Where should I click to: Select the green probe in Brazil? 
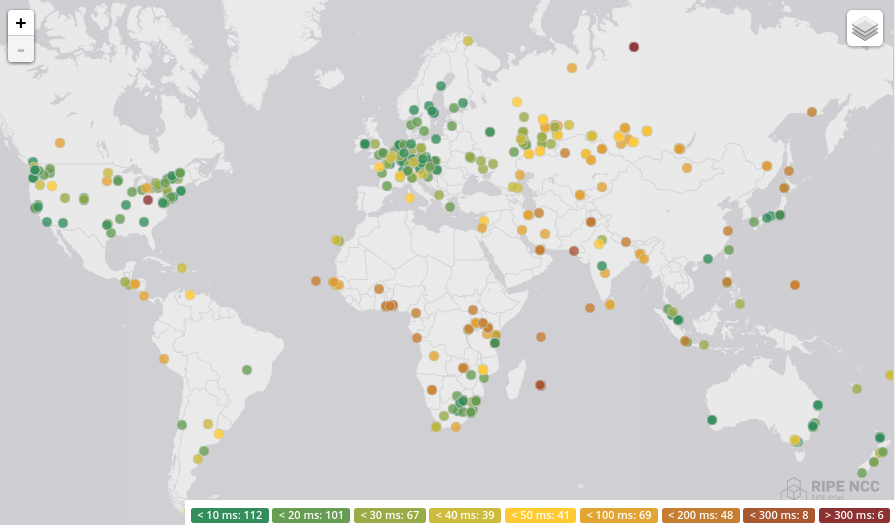[247, 370]
